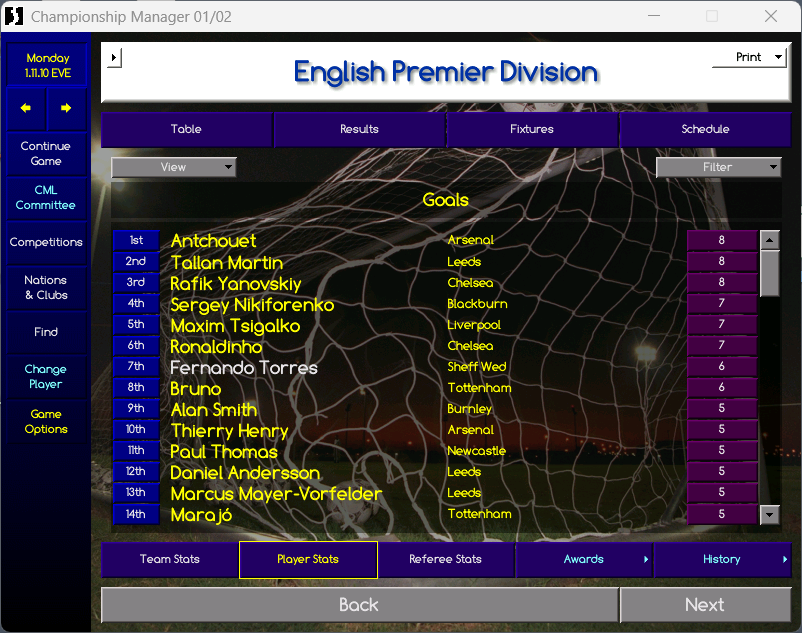This screenshot has width=802, height=633.
Task: Click the Championship Manager app icon in title bar
Action: (x=14, y=16)
